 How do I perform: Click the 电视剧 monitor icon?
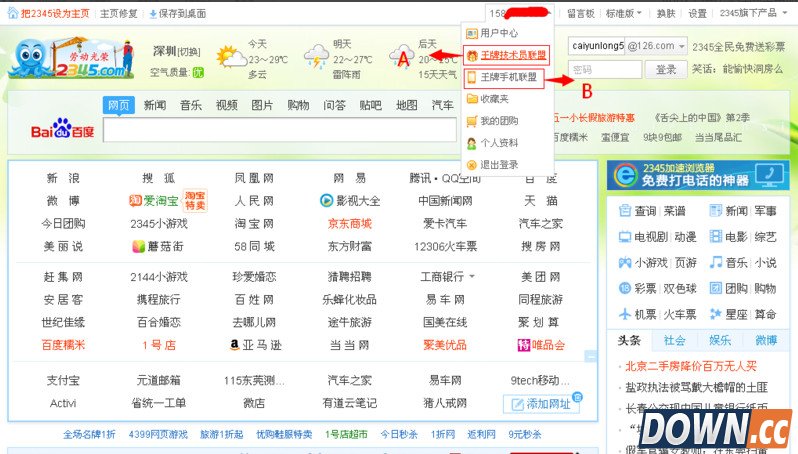point(625,237)
